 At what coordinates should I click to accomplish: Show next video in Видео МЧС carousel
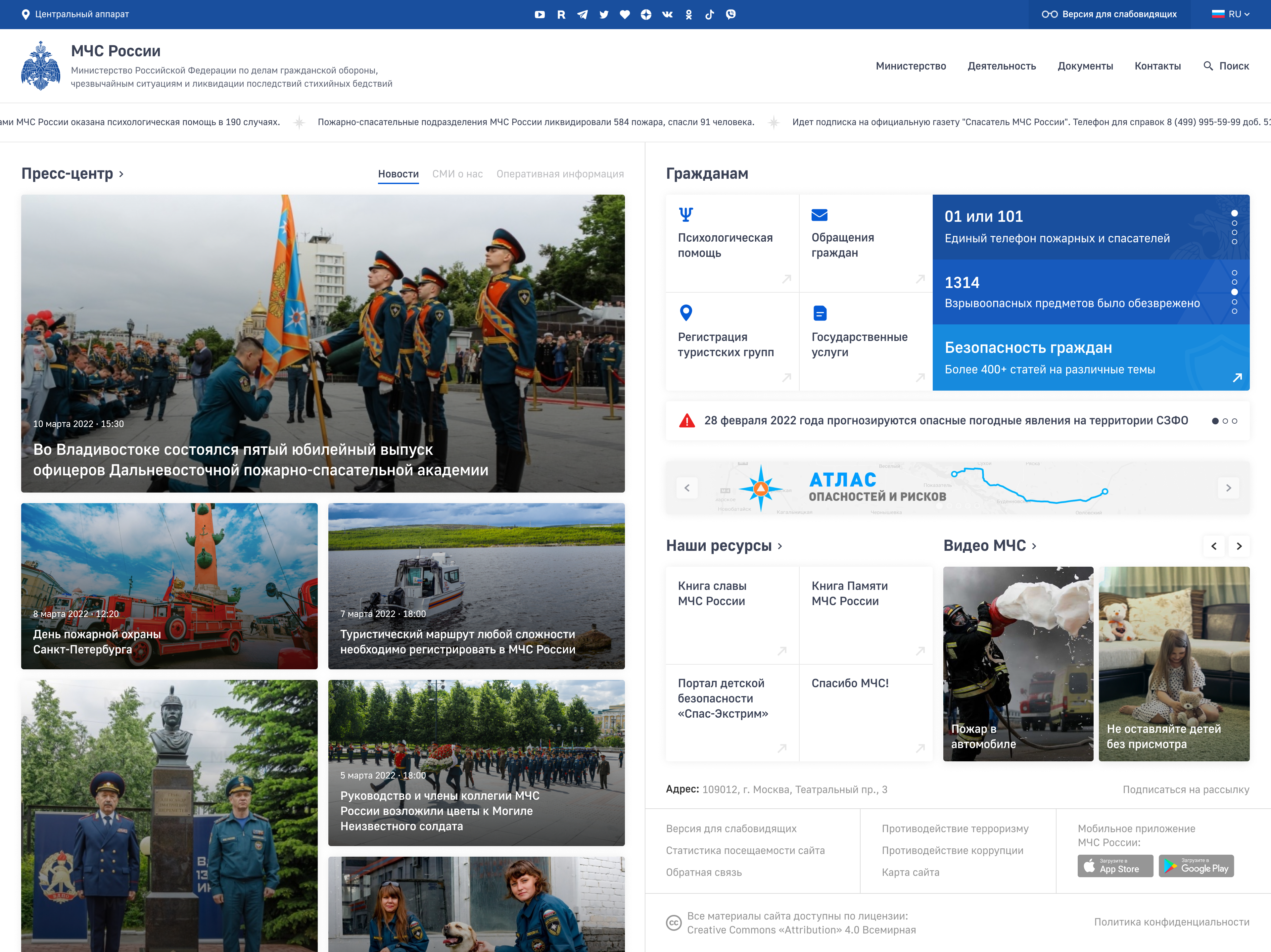tap(1239, 546)
